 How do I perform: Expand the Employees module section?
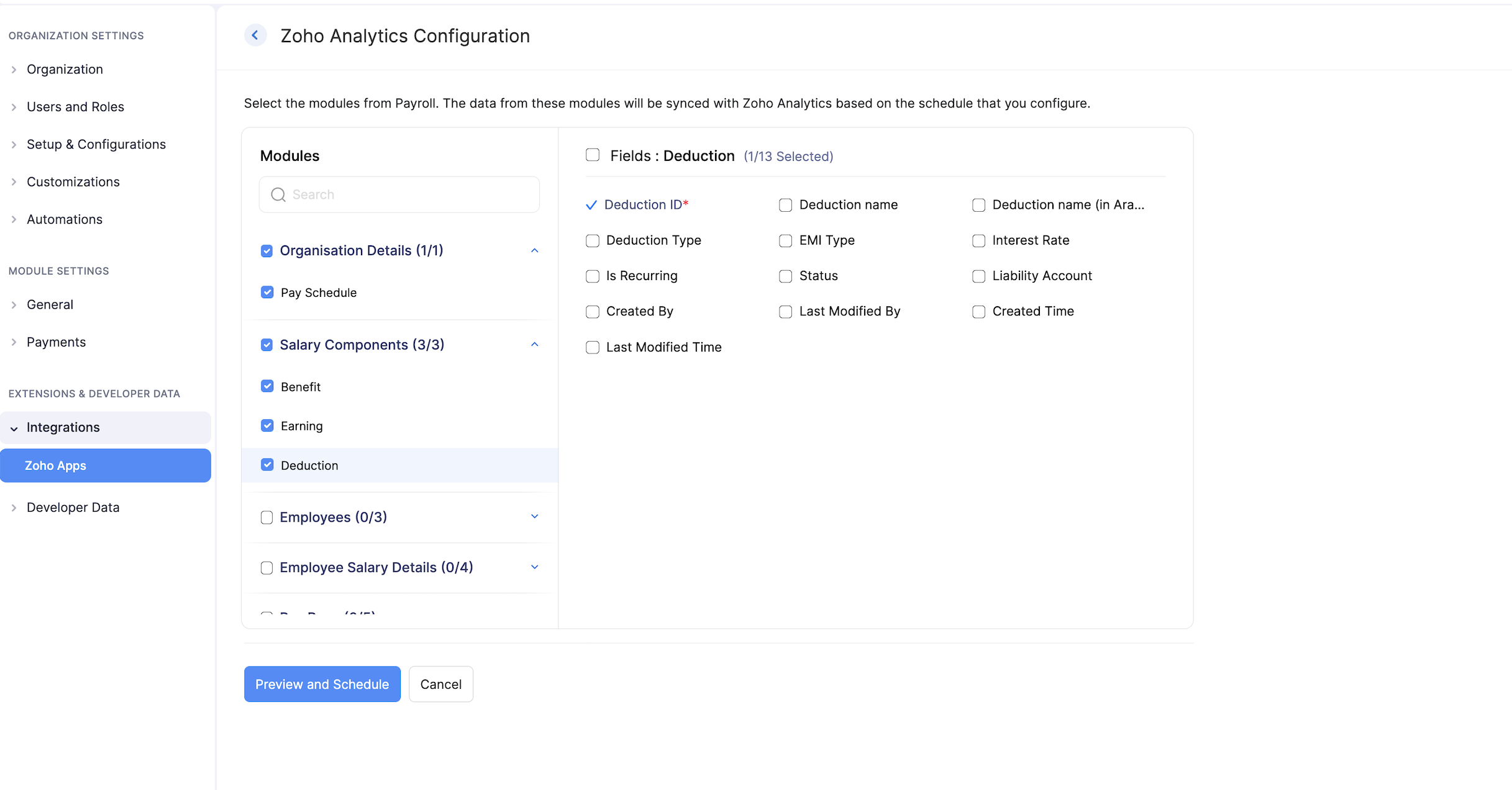[534, 516]
